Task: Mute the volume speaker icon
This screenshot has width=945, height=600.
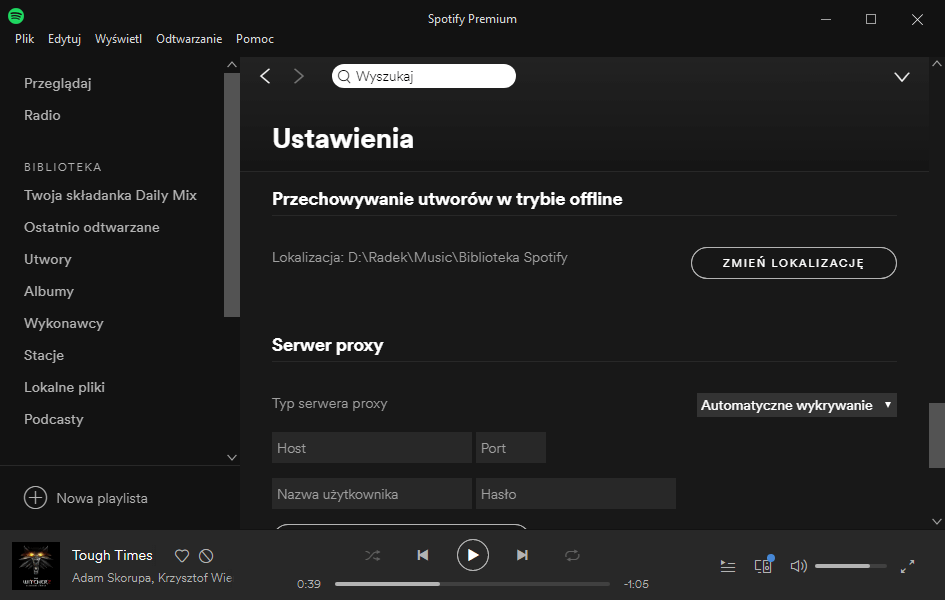Action: 799,566
